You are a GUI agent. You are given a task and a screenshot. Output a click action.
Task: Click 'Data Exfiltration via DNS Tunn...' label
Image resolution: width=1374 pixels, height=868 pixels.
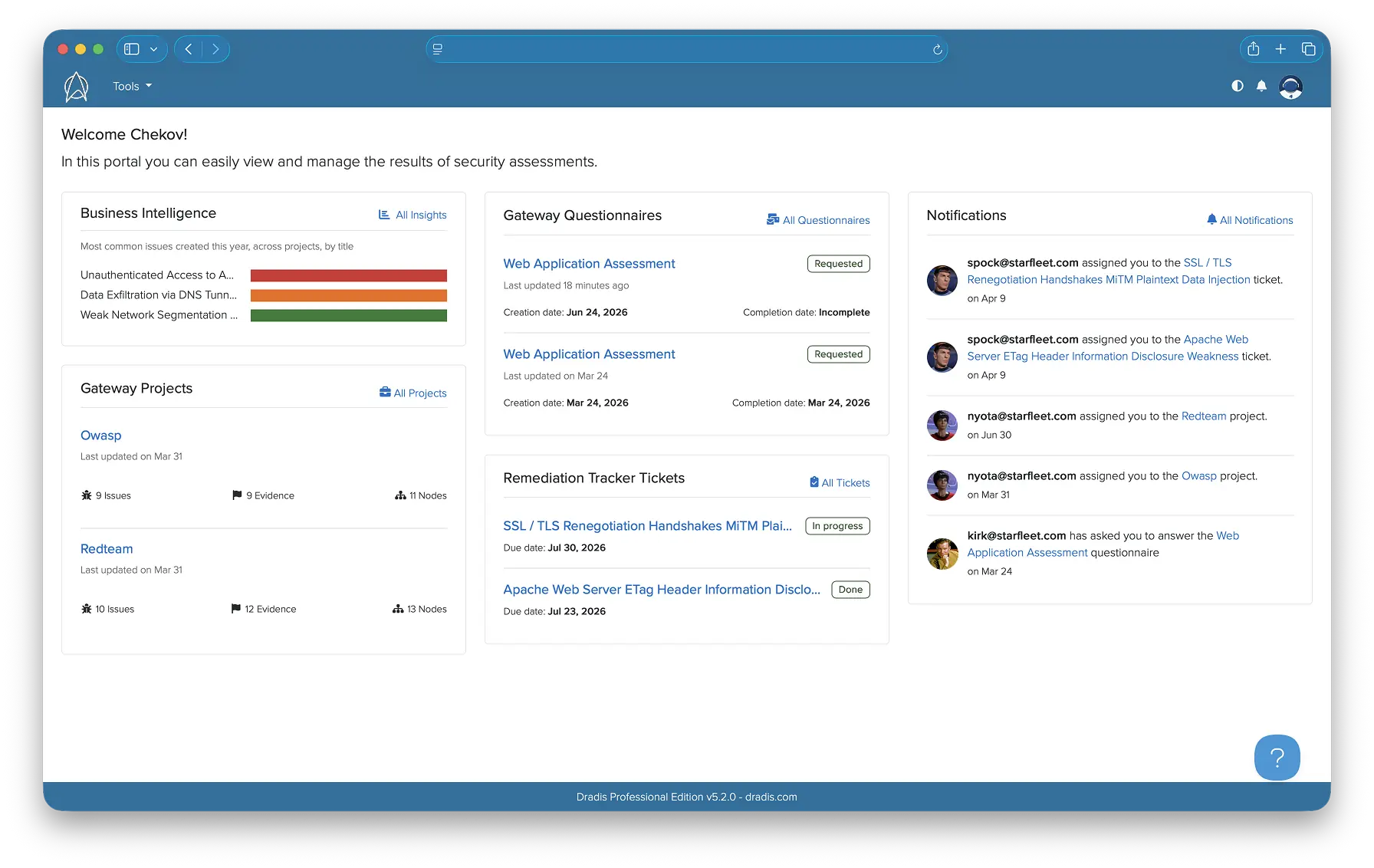pyautogui.click(x=159, y=295)
